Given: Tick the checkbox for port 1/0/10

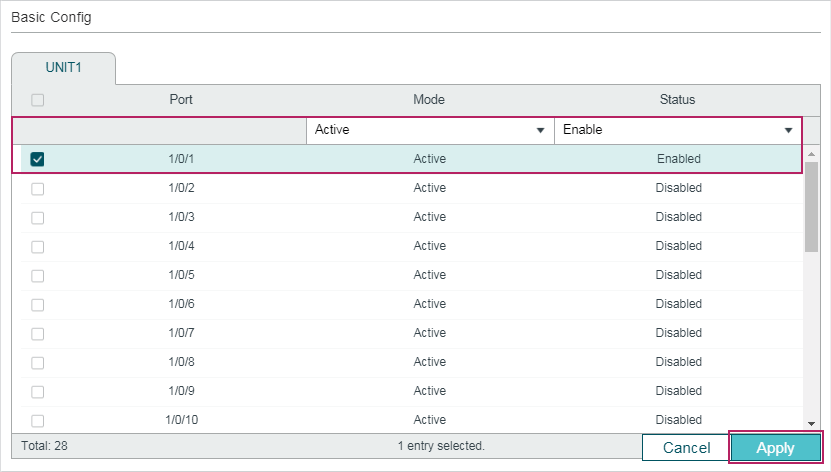Looking at the screenshot, I should click(38, 421).
